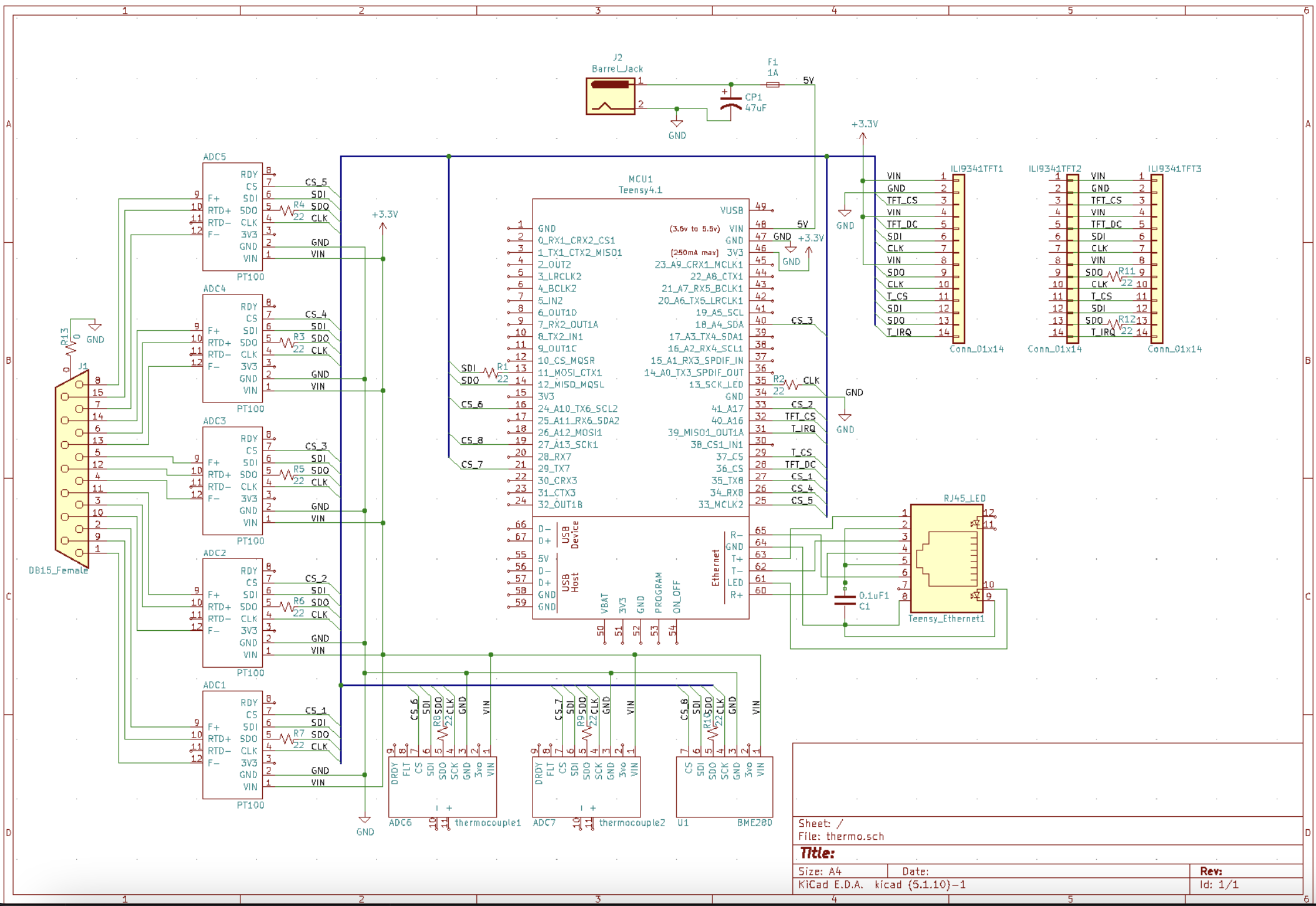
Task: Click the thermocouple1 ADC6 symbol
Action: pyautogui.click(x=443, y=786)
